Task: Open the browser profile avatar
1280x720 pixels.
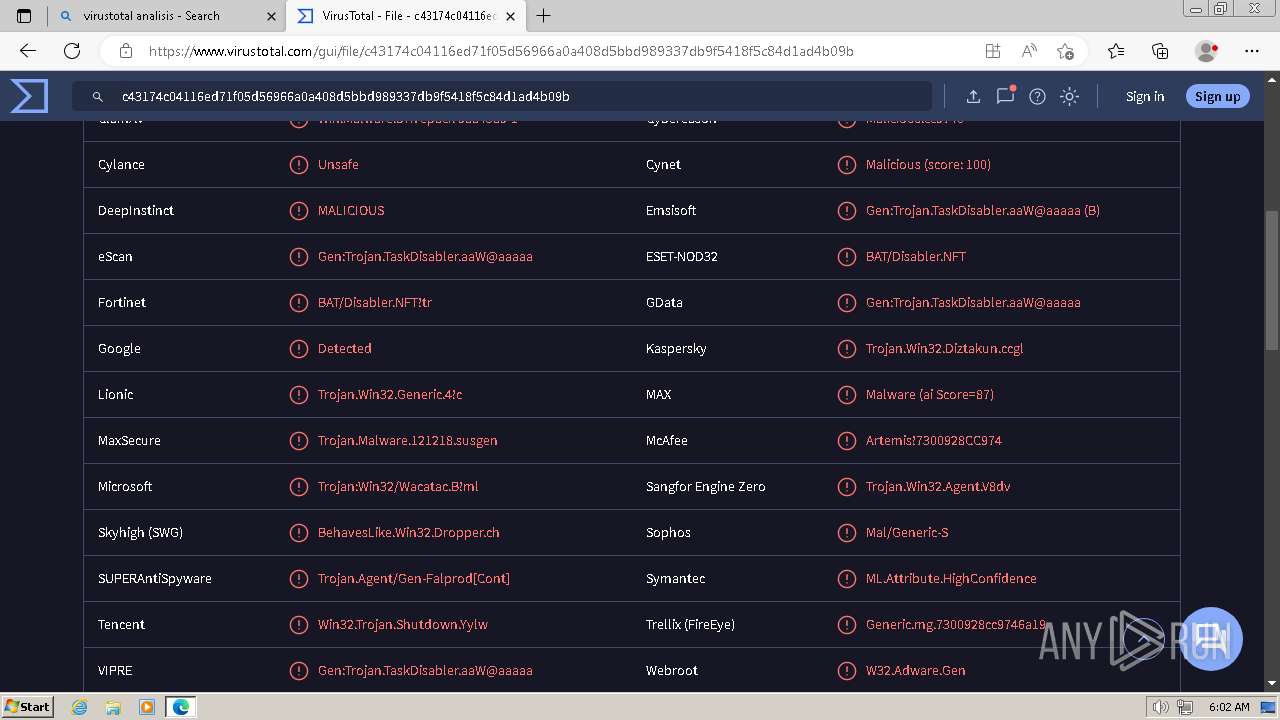Action: pyautogui.click(x=1206, y=51)
